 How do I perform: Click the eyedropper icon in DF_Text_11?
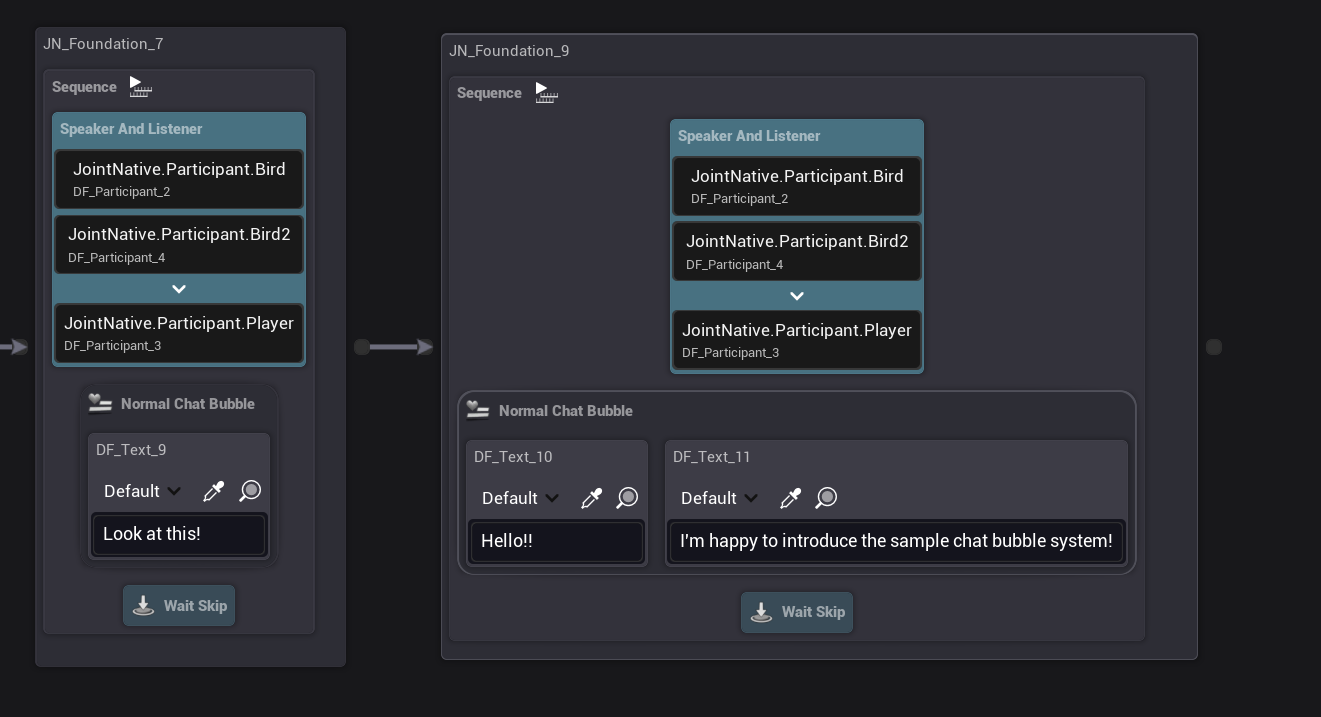[x=790, y=498]
